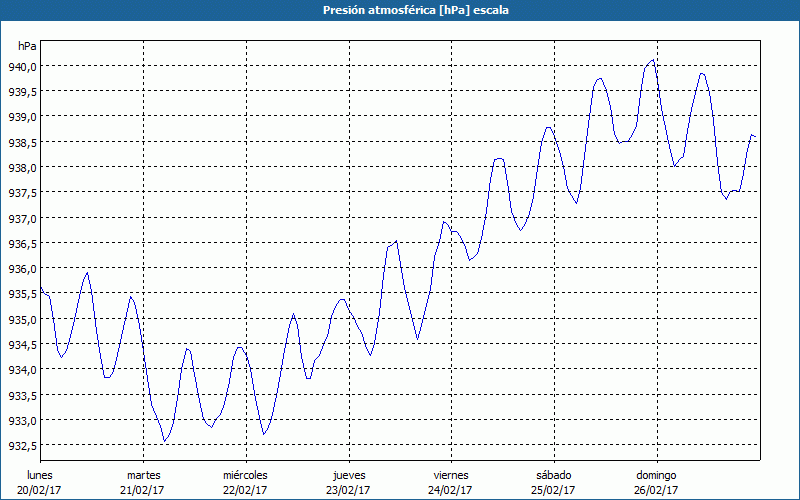This screenshot has width=800, height=500.
Task: Select the 934,0 y-axis value
Action: pyautogui.click(x=22, y=371)
